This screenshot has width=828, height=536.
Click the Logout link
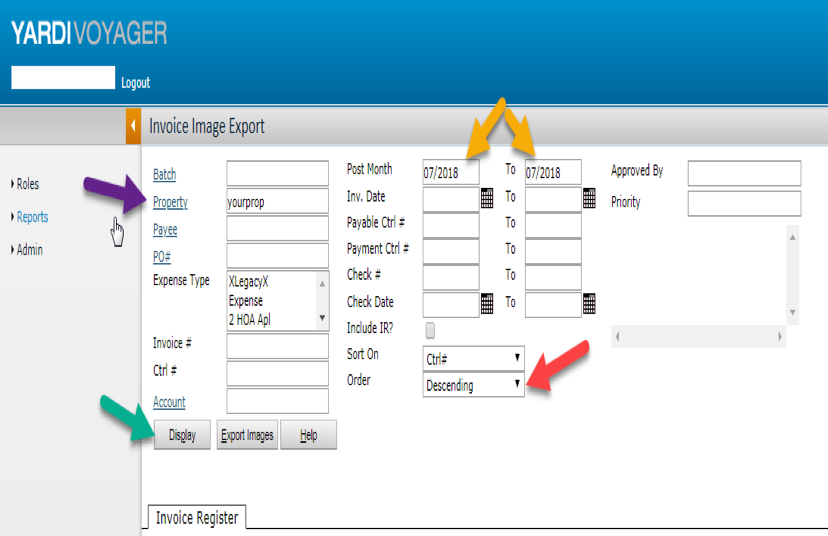(x=135, y=83)
